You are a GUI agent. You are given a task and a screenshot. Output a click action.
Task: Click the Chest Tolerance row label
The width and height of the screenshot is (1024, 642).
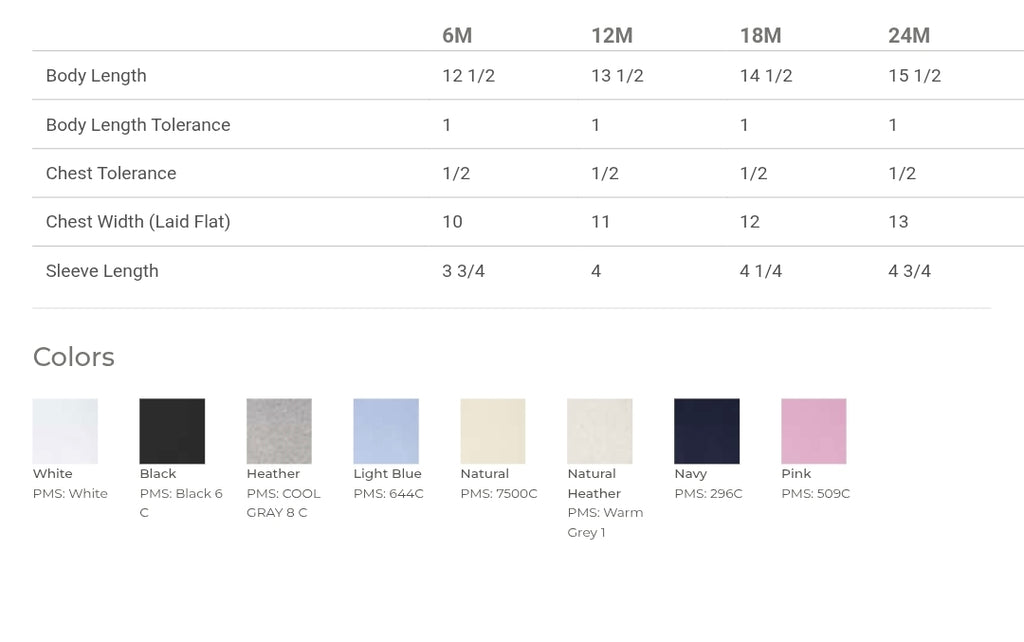point(111,173)
